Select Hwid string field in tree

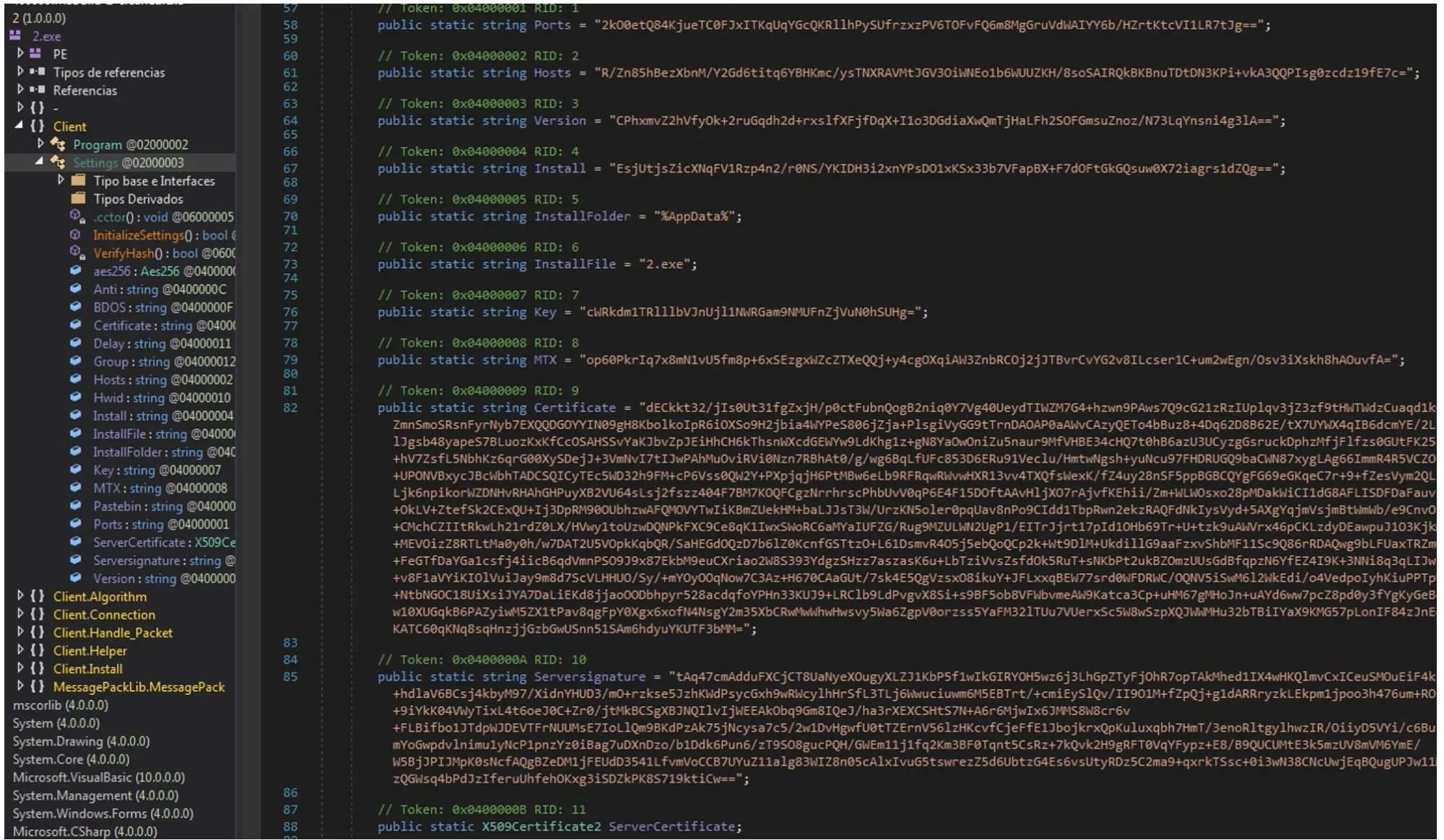tap(162, 398)
